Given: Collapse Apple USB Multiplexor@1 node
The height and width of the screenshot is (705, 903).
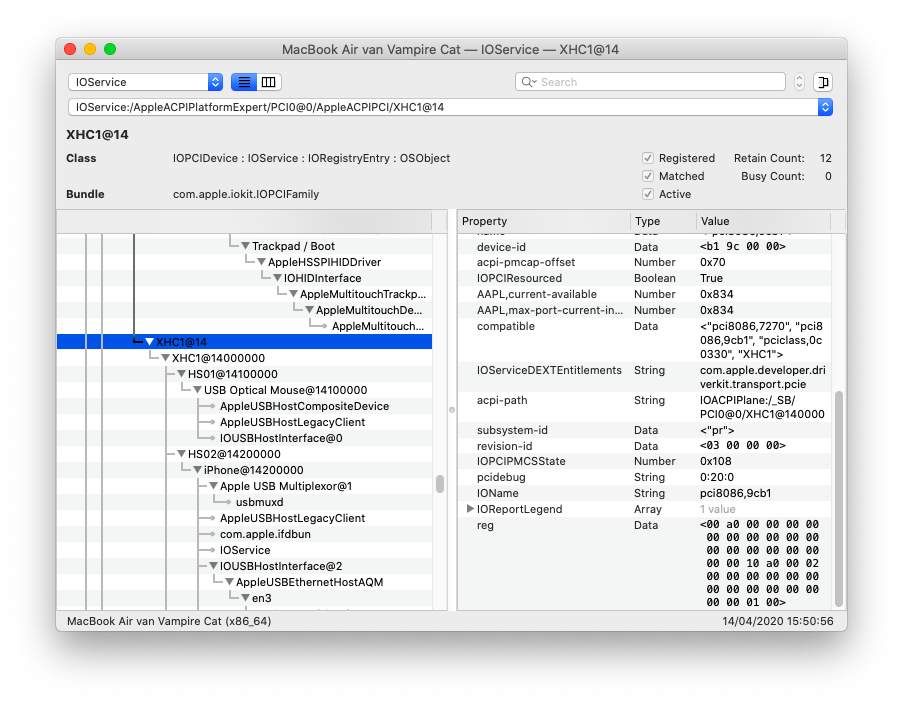Looking at the screenshot, I should (x=214, y=486).
